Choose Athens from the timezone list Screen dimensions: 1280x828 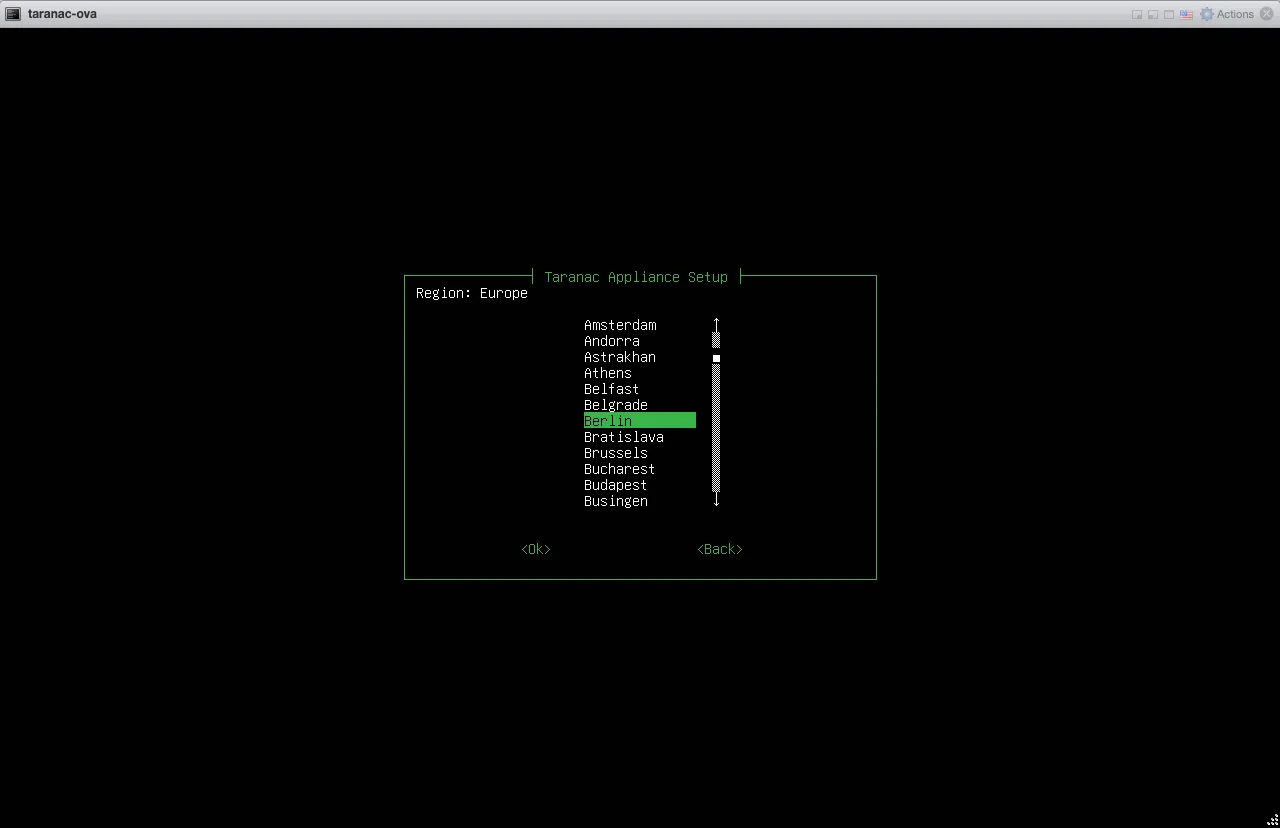608,373
